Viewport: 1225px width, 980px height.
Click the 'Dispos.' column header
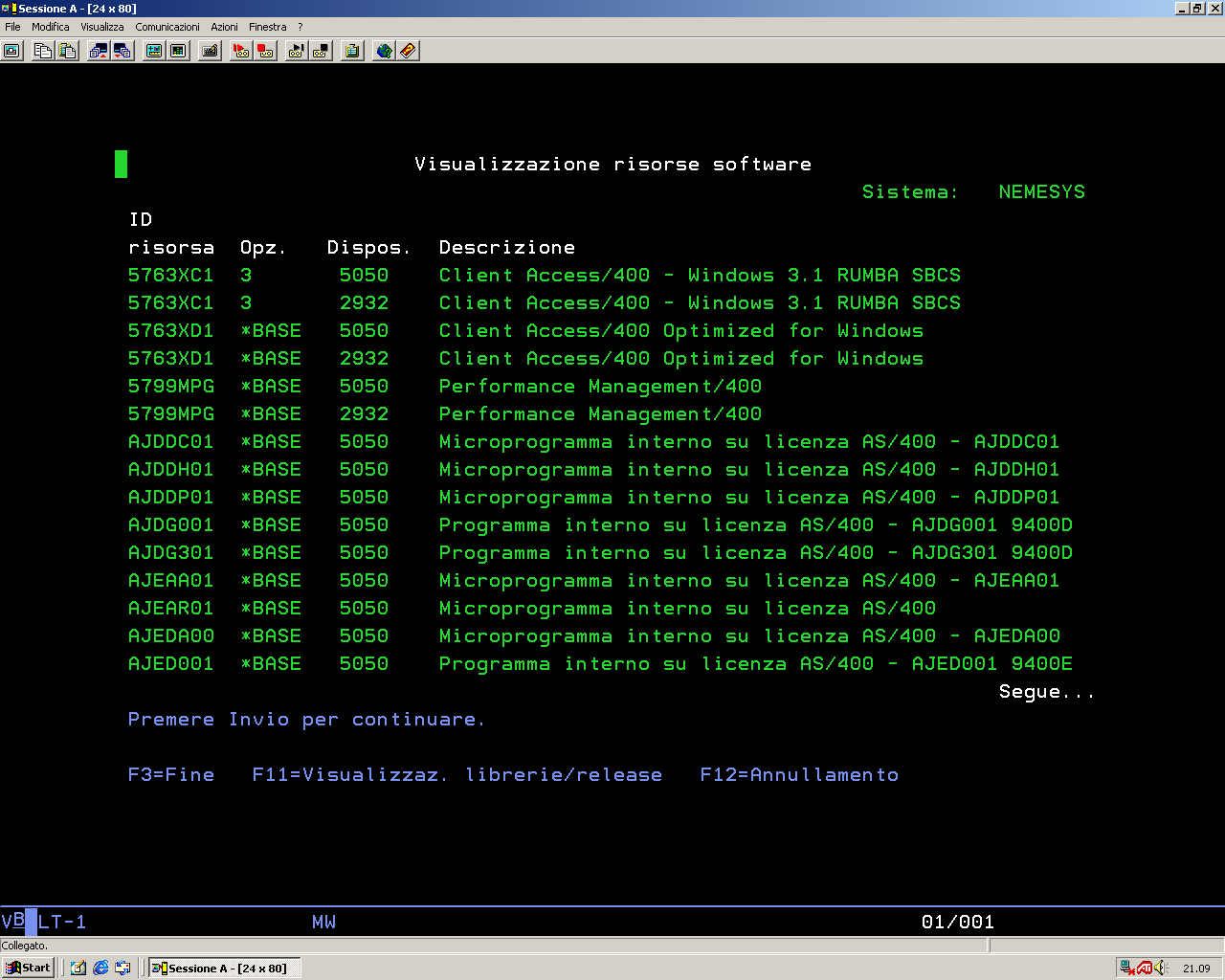(x=368, y=247)
